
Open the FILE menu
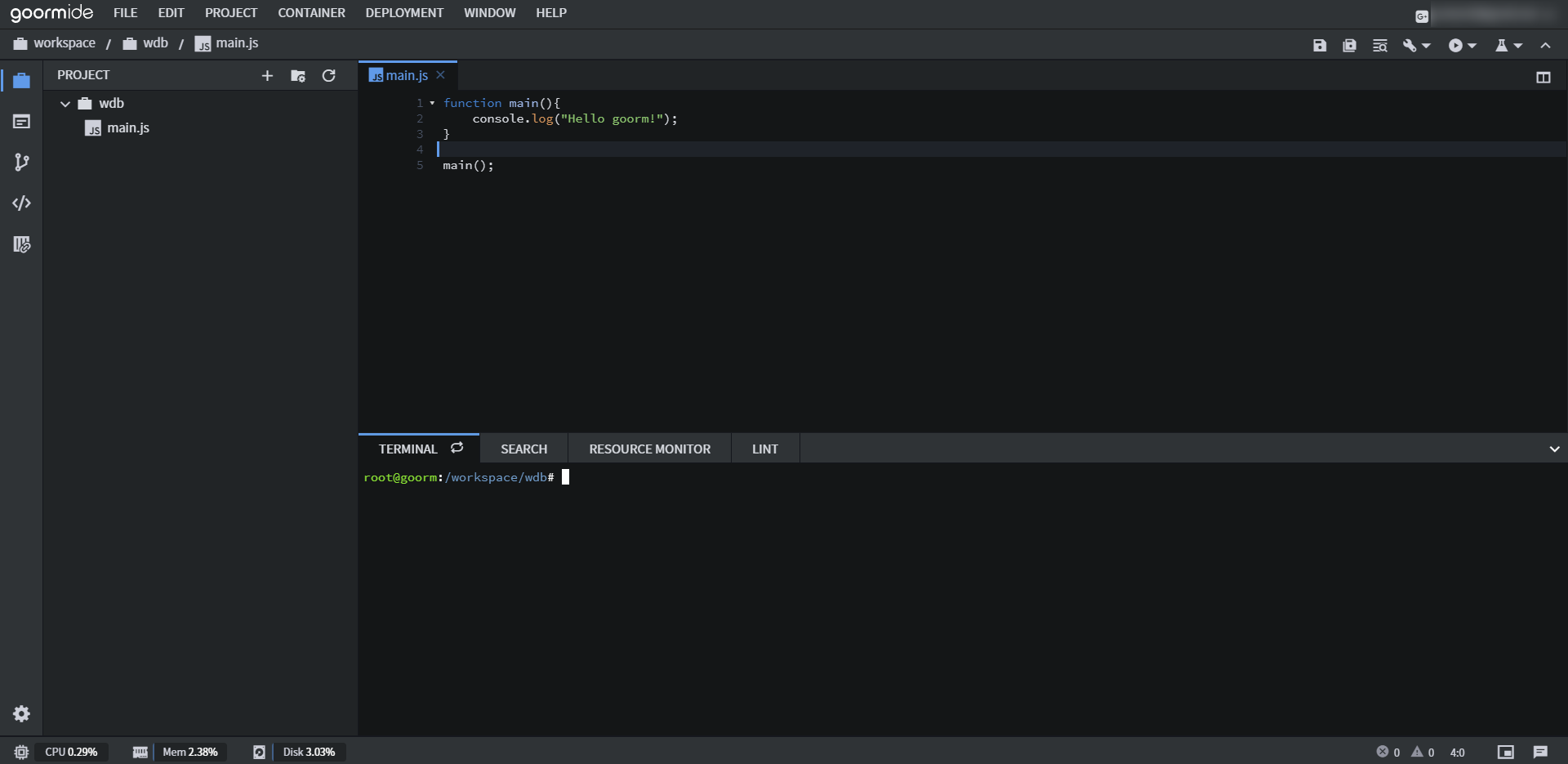126,13
